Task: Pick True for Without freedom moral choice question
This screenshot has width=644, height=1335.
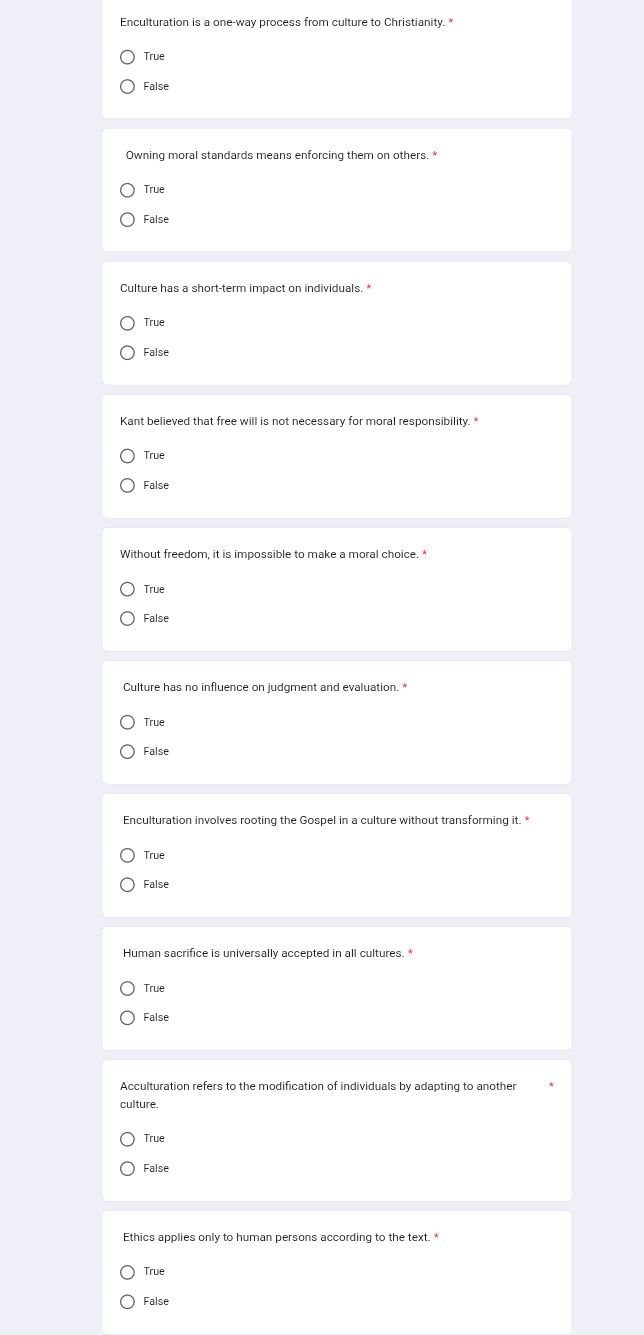Action: (x=127, y=589)
